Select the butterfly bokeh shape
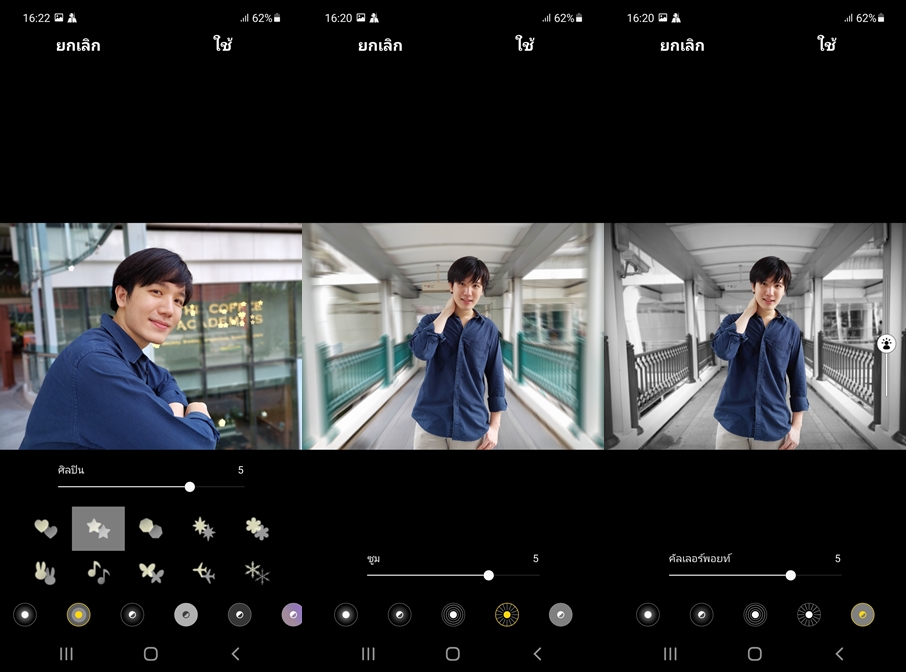The height and width of the screenshot is (672, 906). [151, 572]
